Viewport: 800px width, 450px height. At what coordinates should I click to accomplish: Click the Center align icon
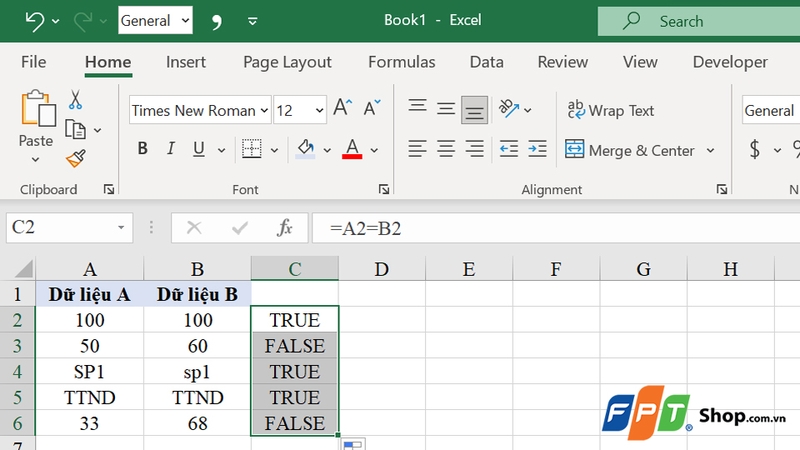tap(445, 150)
